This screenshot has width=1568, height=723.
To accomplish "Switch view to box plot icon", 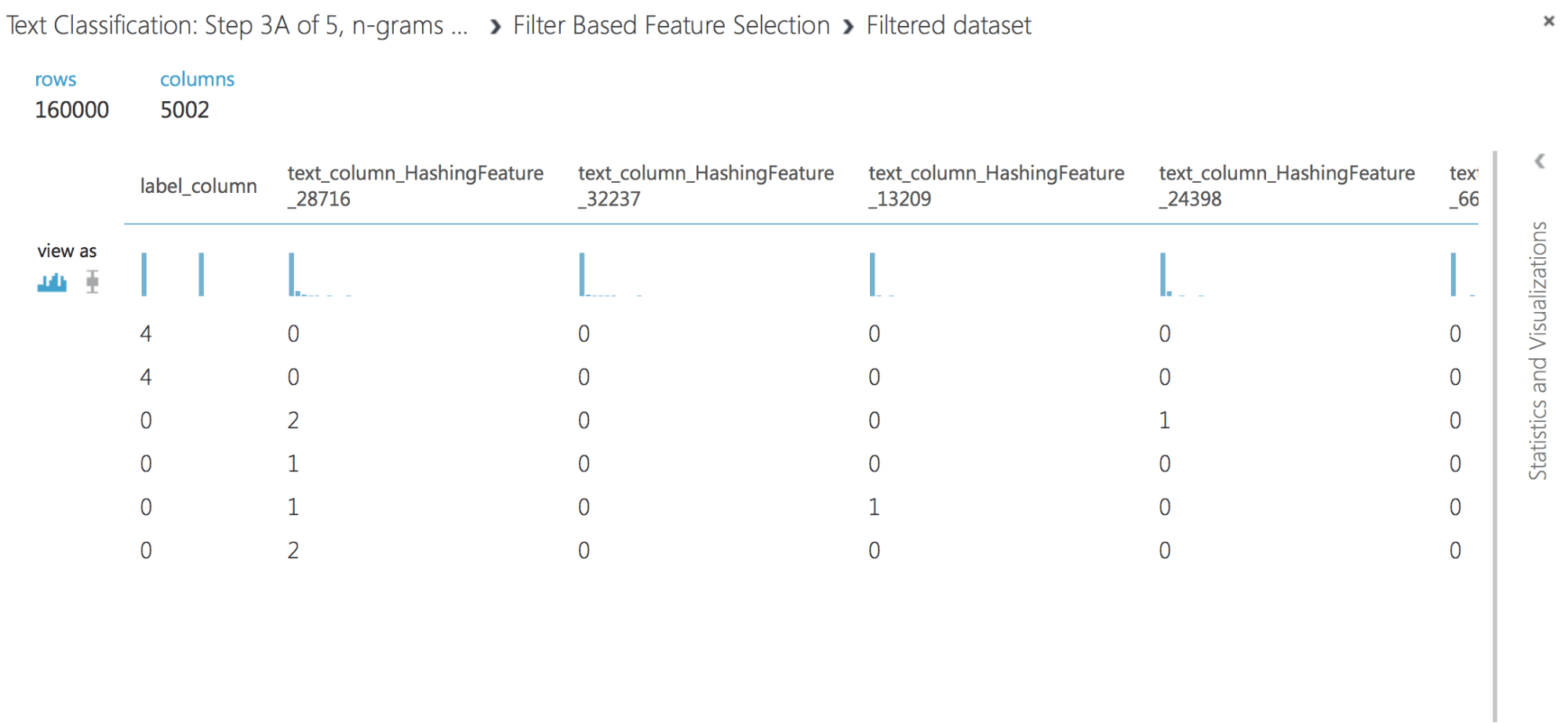I will pos(93,282).
